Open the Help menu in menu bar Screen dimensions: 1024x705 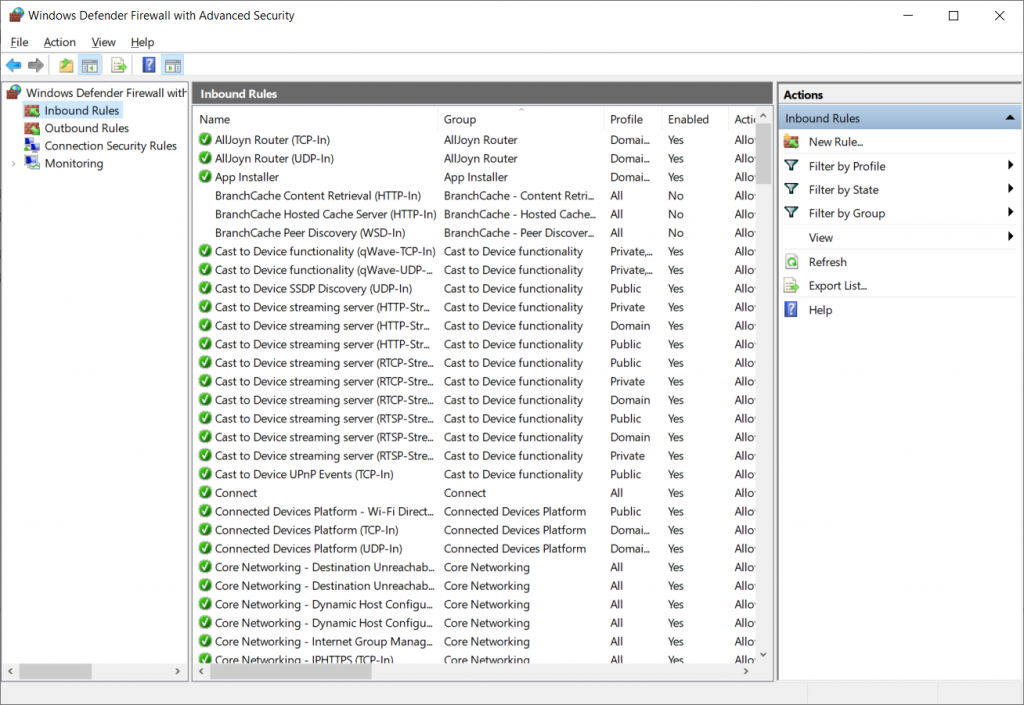[x=142, y=42]
